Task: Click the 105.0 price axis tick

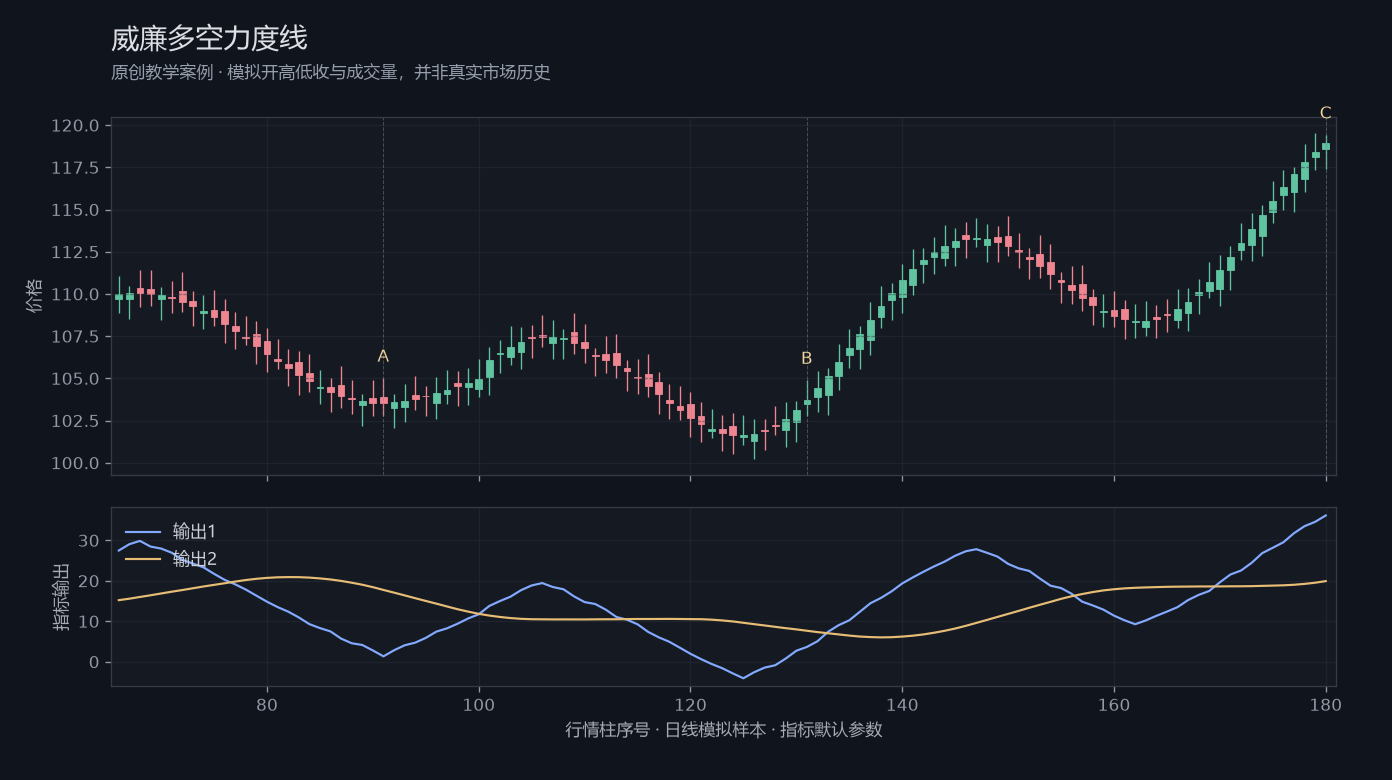Action: pos(75,379)
